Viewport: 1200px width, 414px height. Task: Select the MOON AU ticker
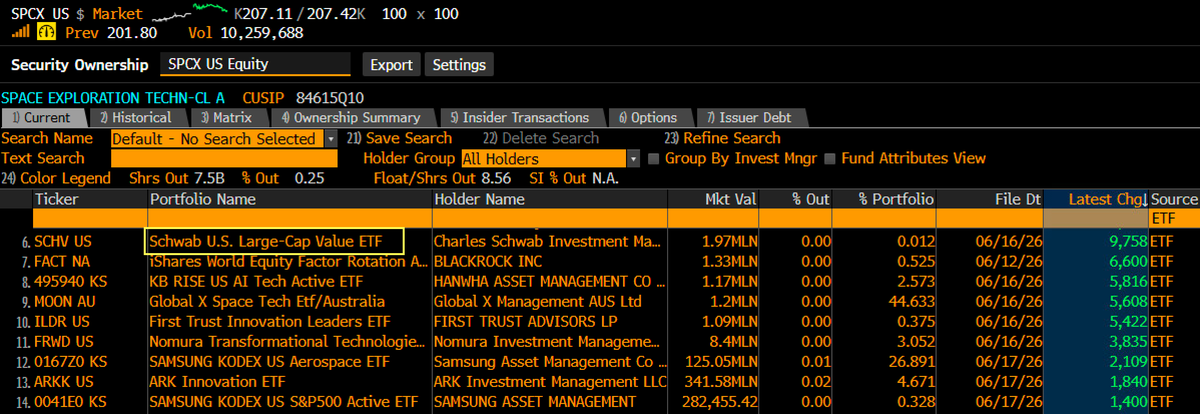pos(67,301)
